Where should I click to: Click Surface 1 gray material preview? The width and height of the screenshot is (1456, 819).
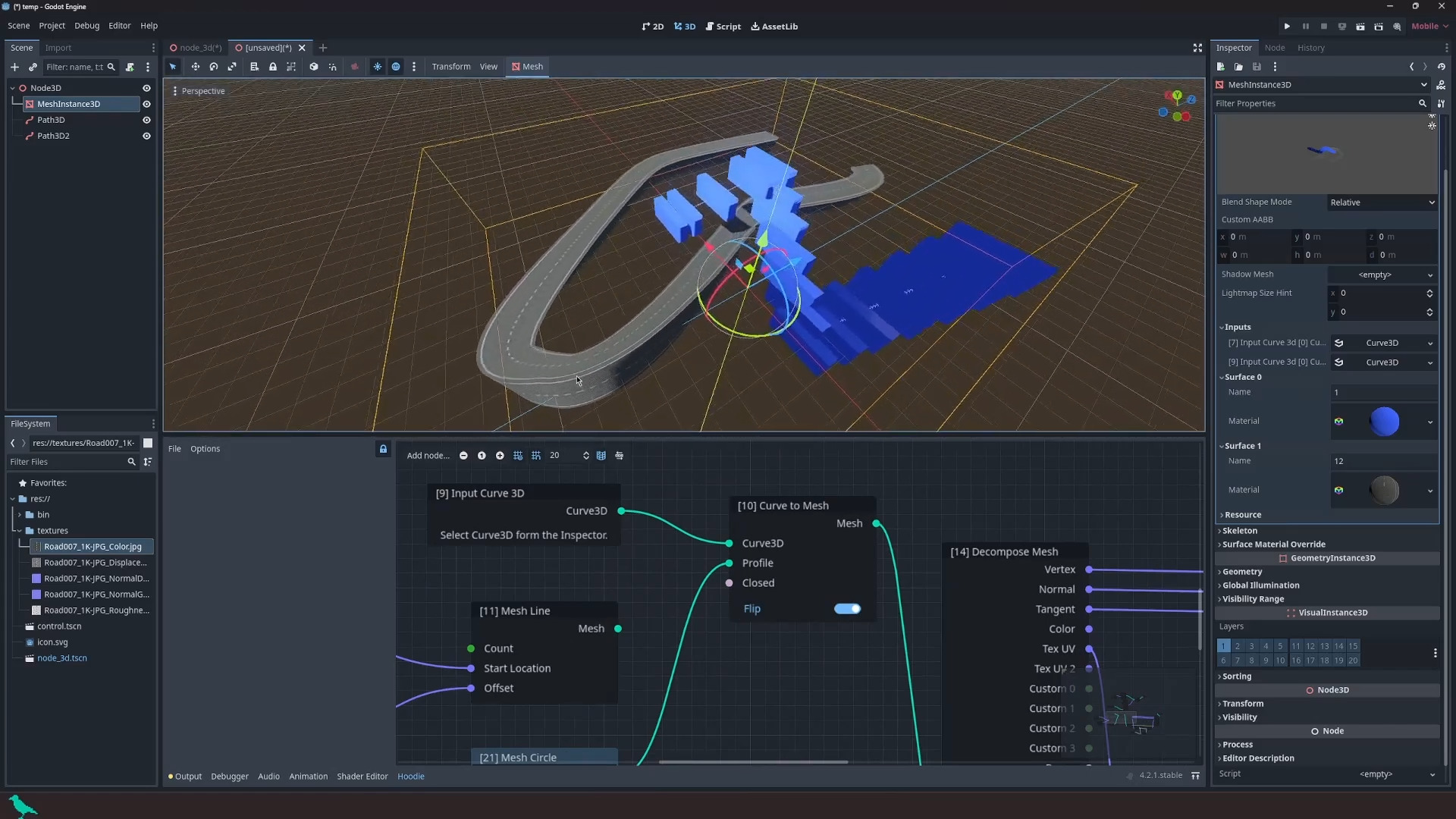coord(1385,491)
